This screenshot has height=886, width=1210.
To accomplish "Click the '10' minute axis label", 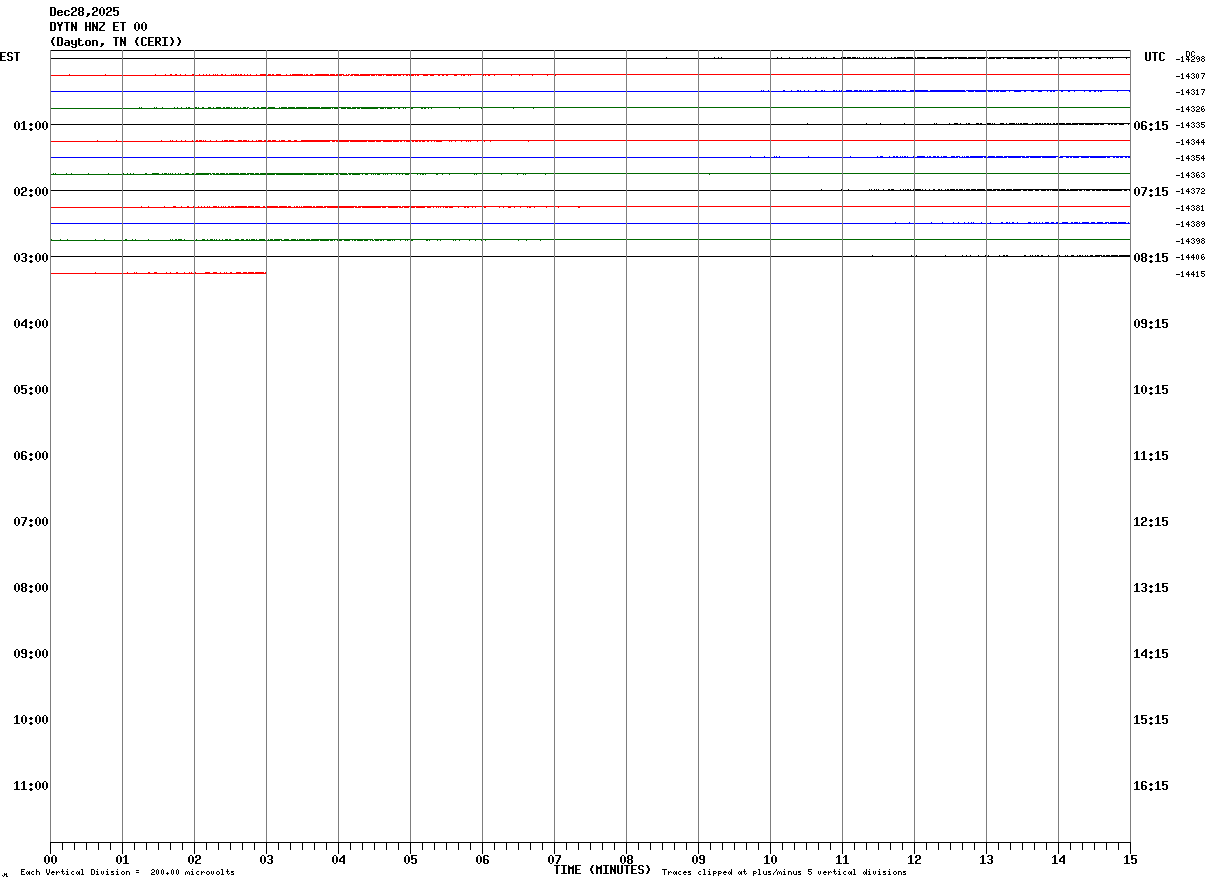I will point(770,859).
